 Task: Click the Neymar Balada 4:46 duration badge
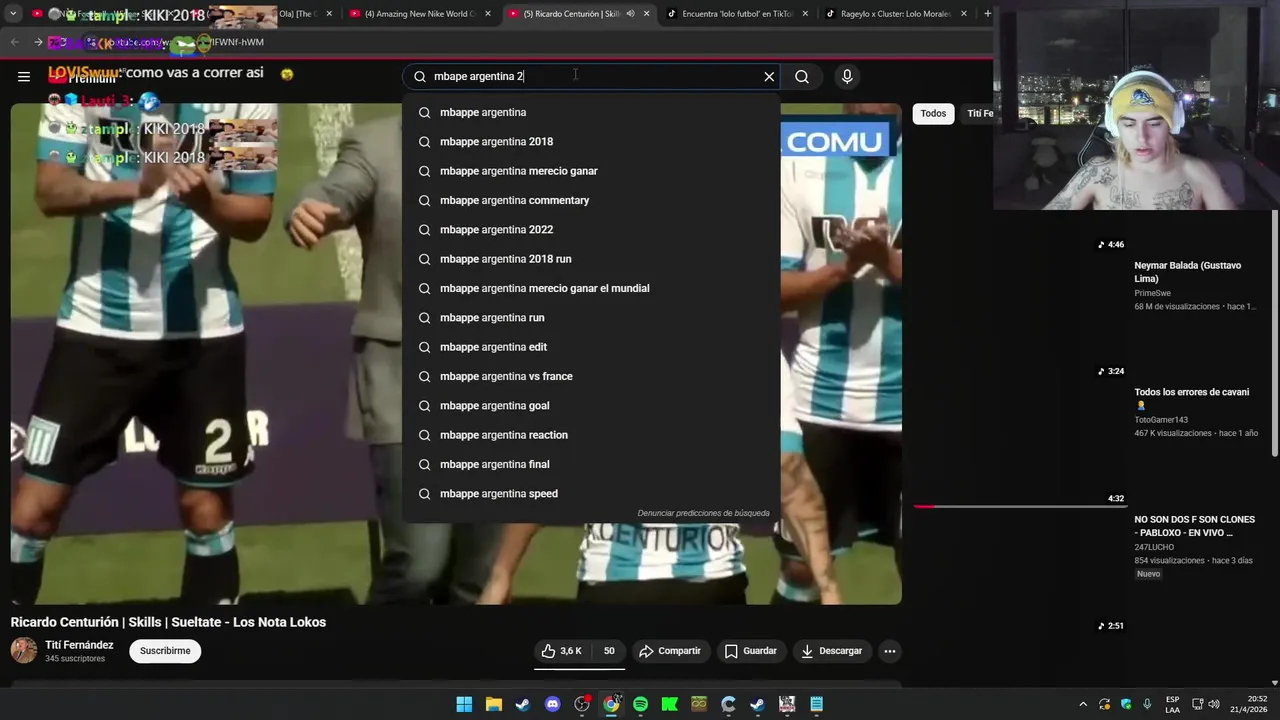click(x=1110, y=244)
